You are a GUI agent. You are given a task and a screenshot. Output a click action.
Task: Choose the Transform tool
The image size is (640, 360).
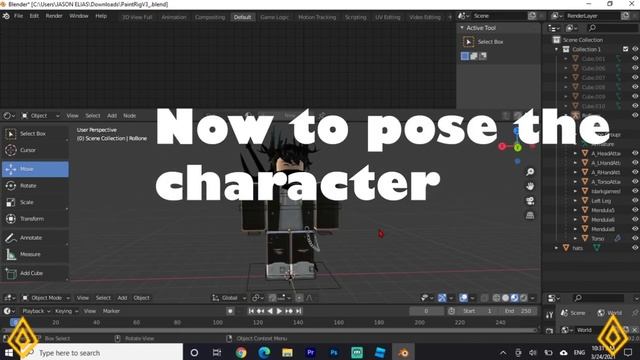35,219
